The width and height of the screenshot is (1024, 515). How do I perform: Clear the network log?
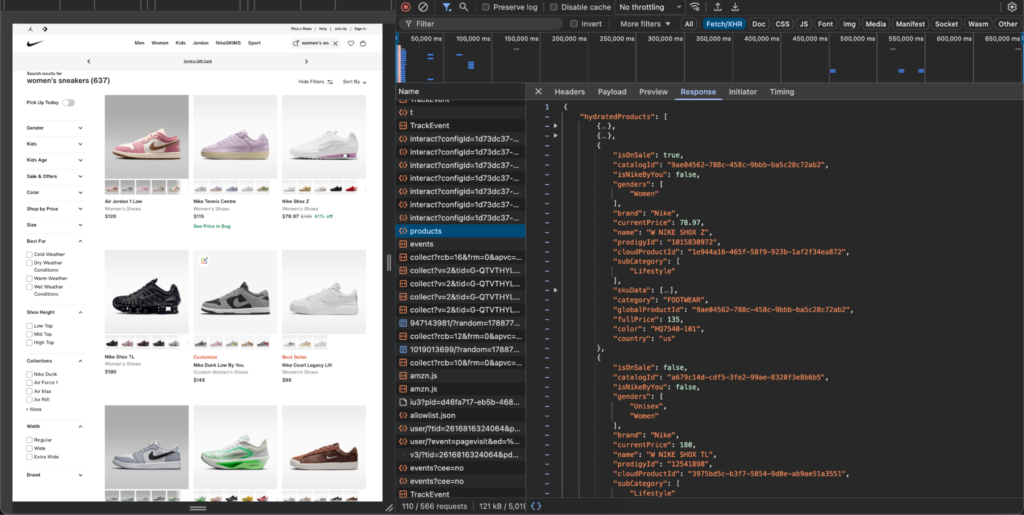tap(423, 7)
